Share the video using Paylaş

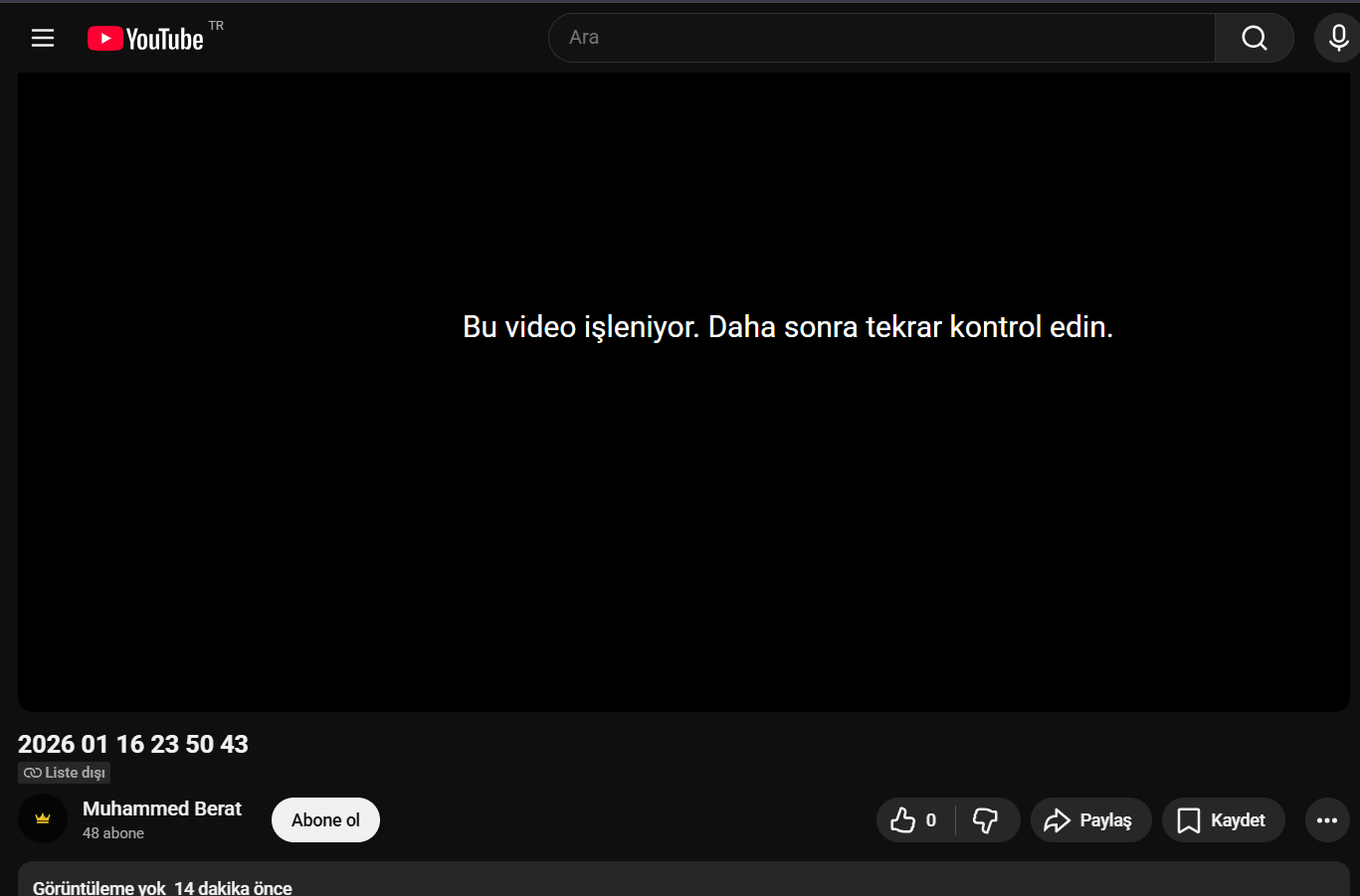coord(1090,820)
